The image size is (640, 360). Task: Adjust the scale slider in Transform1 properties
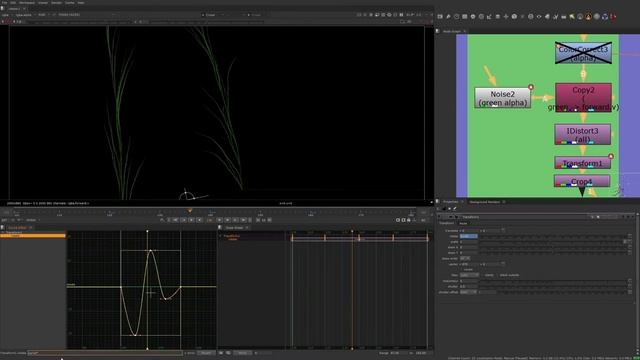click(552, 242)
